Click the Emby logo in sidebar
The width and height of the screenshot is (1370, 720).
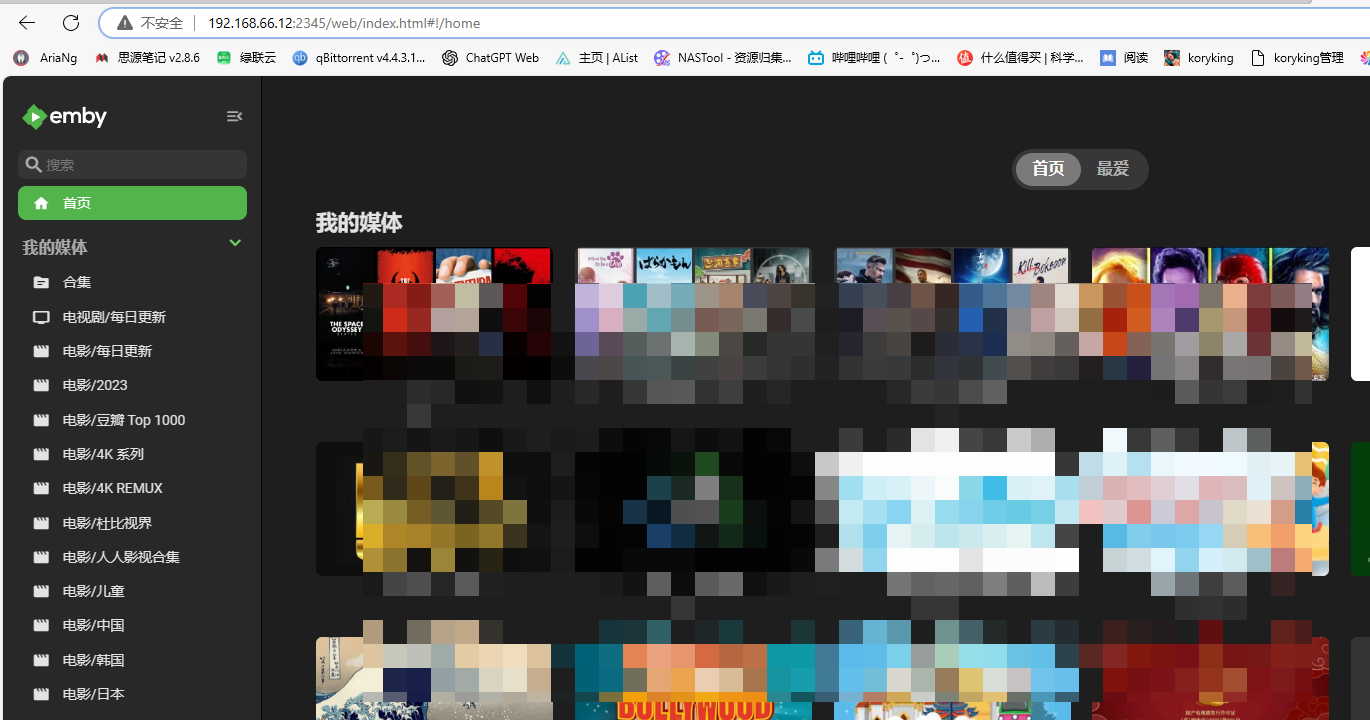pos(65,117)
